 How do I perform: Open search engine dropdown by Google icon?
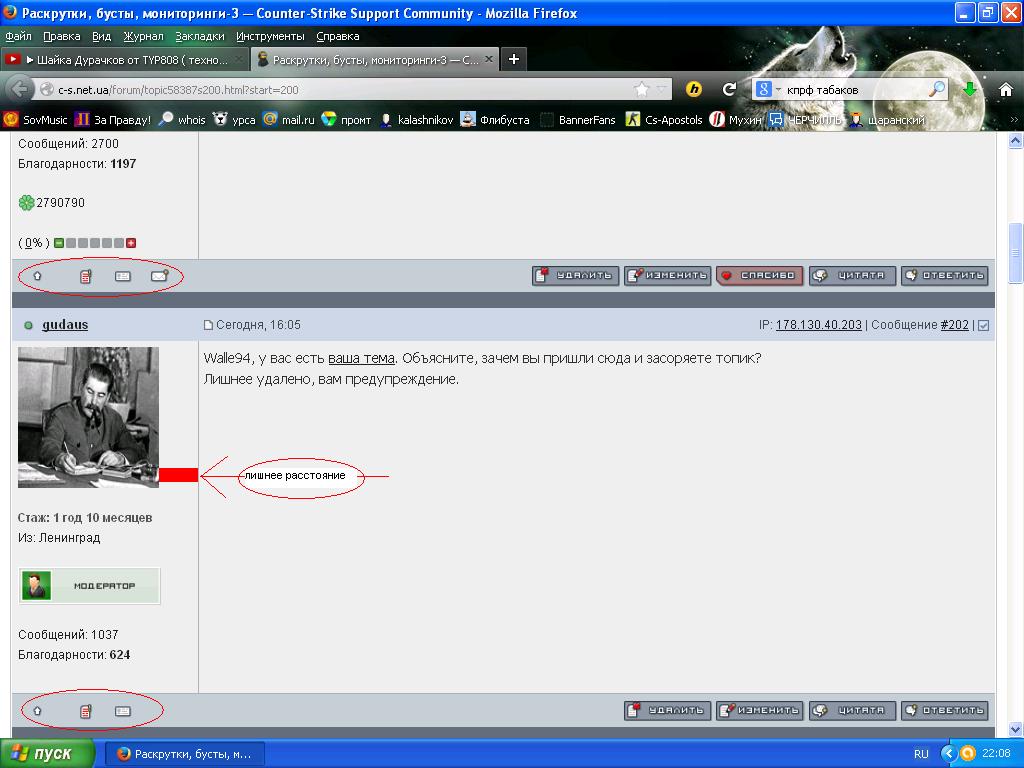click(x=768, y=89)
